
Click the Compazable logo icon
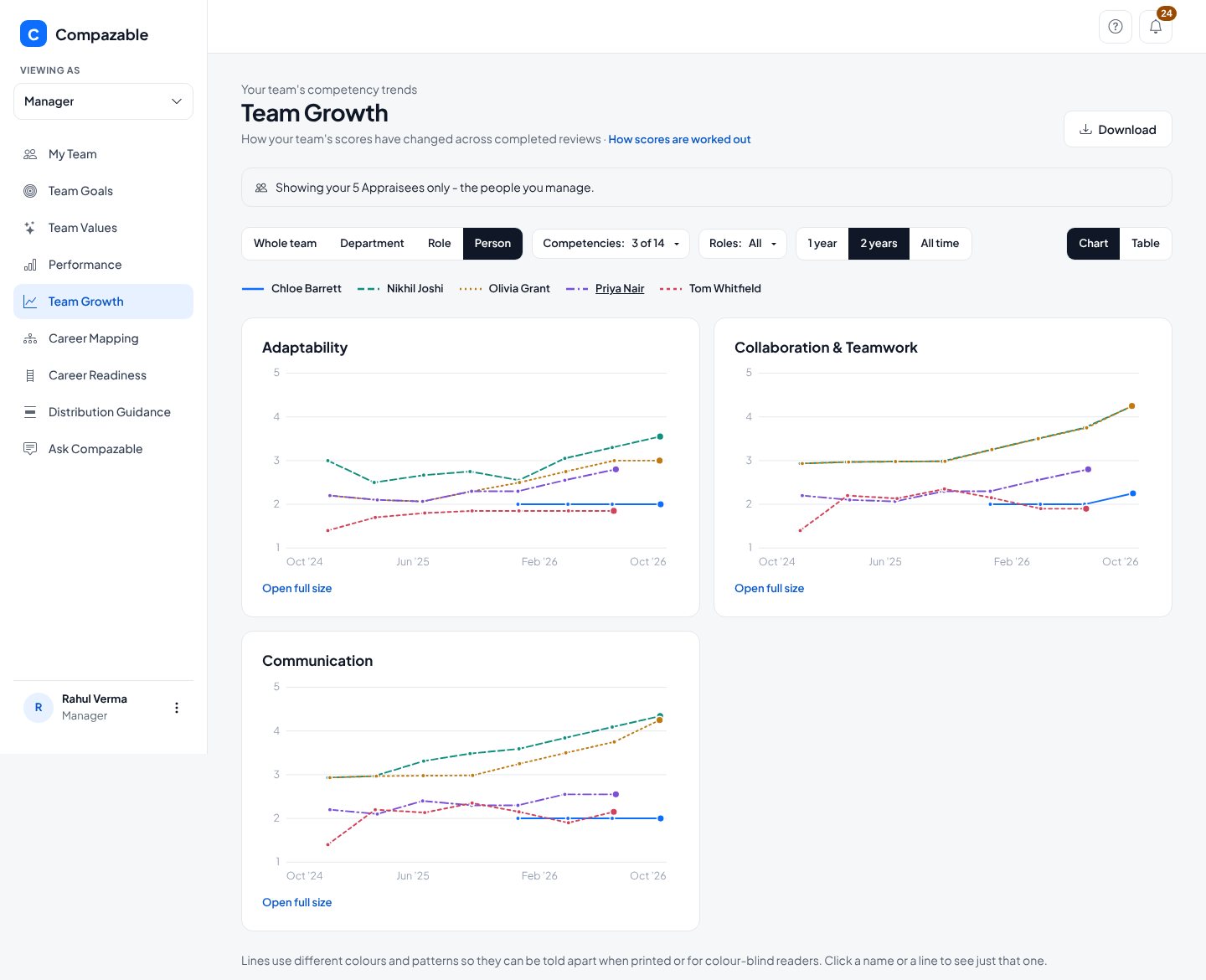[33, 34]
